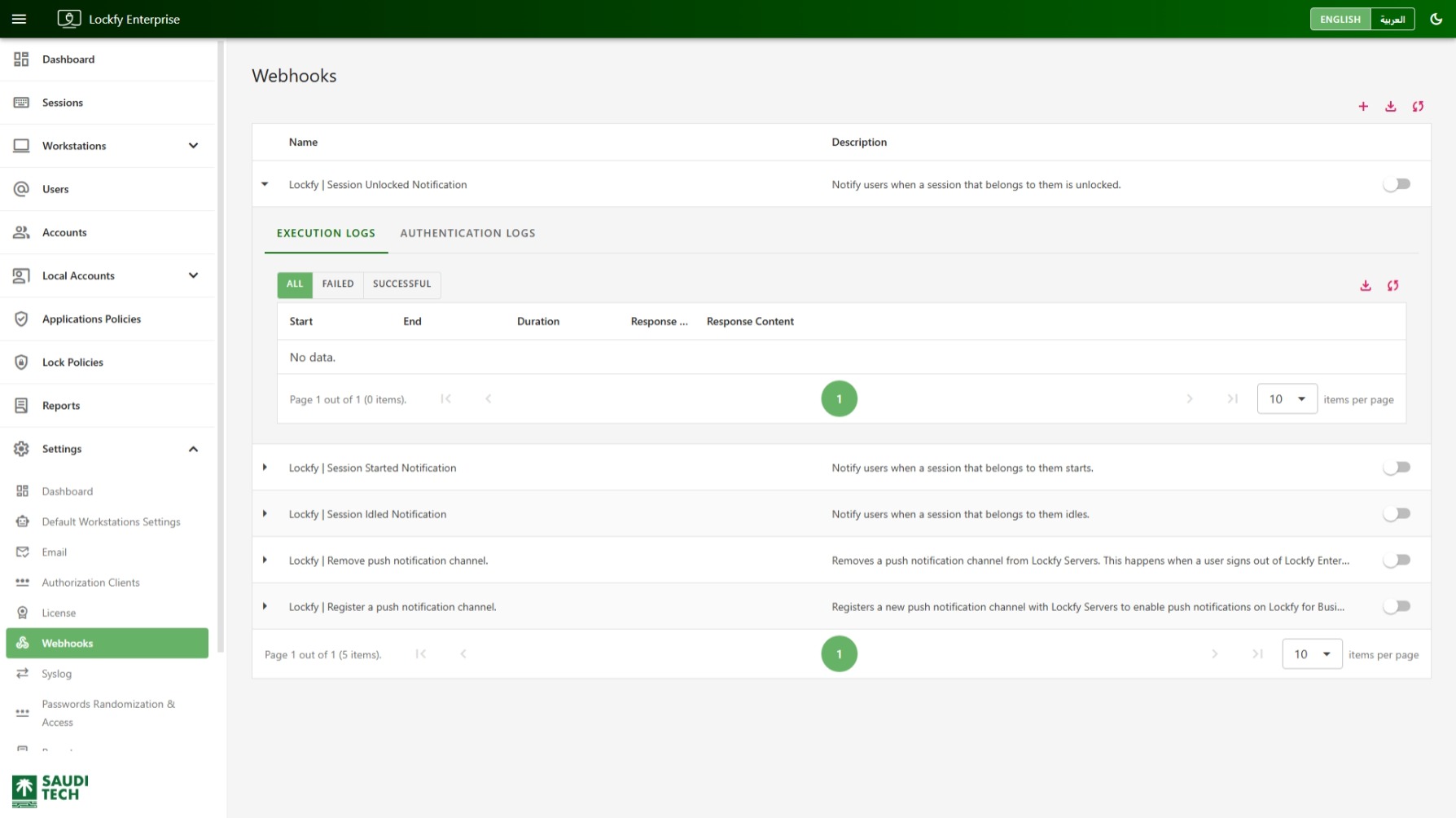Open Authorization Clients settings
1456x818 pixels.
click(107, 583)
